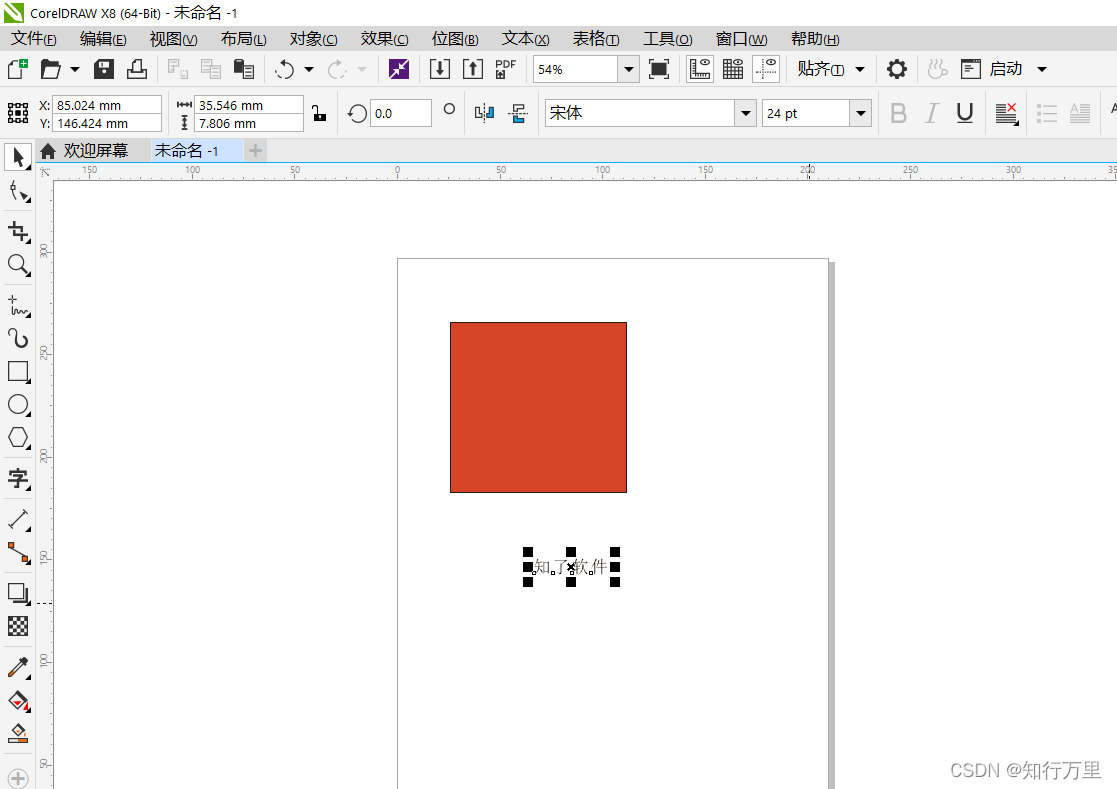The width and height of the screenshot is (1117, 789).
Task: Click the Search Content icon
Action: [x=399, y=69]
